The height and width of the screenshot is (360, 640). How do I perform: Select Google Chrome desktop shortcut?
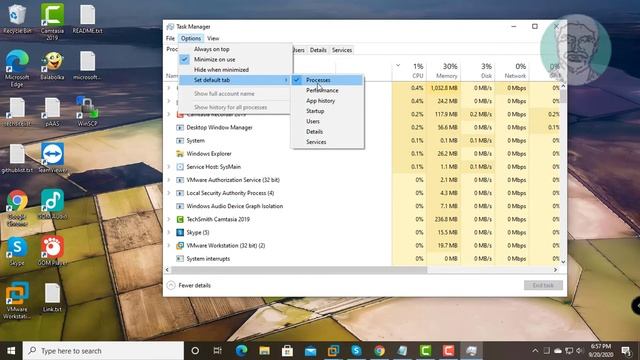pyautogui.click(x=17, y=207)
